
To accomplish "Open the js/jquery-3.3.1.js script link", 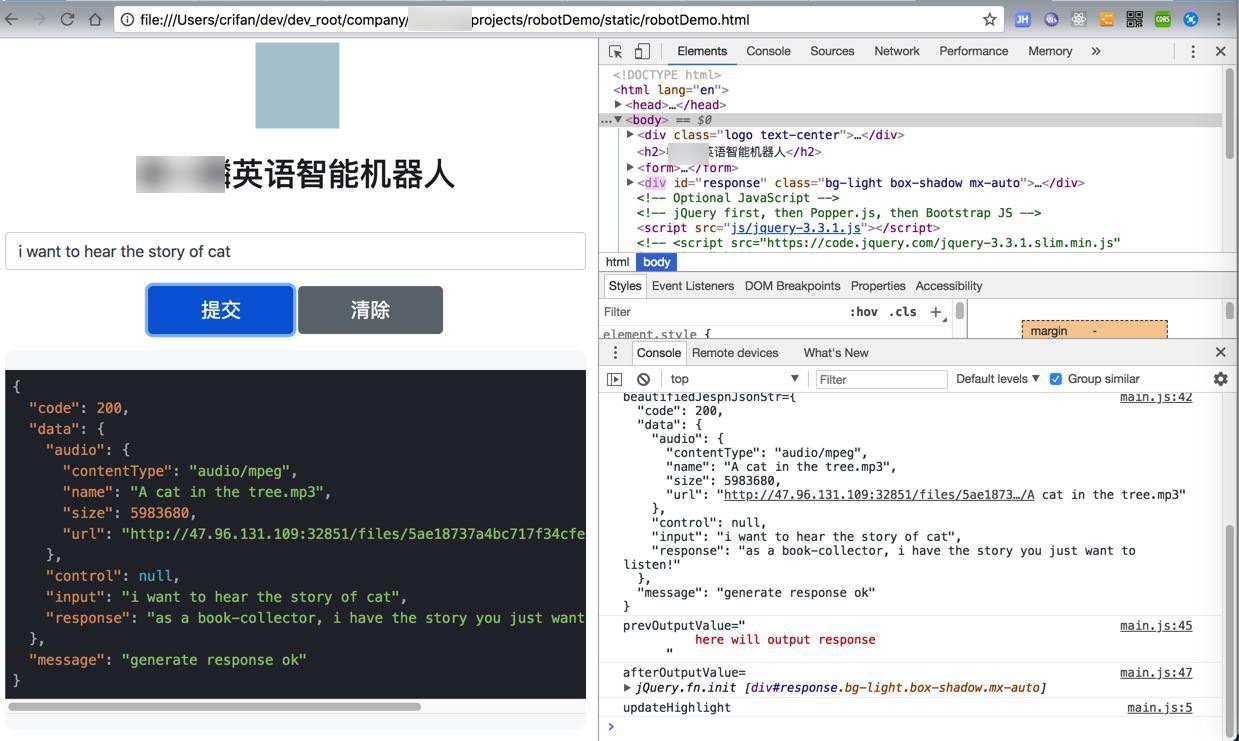I will click(x=794, y=228).
